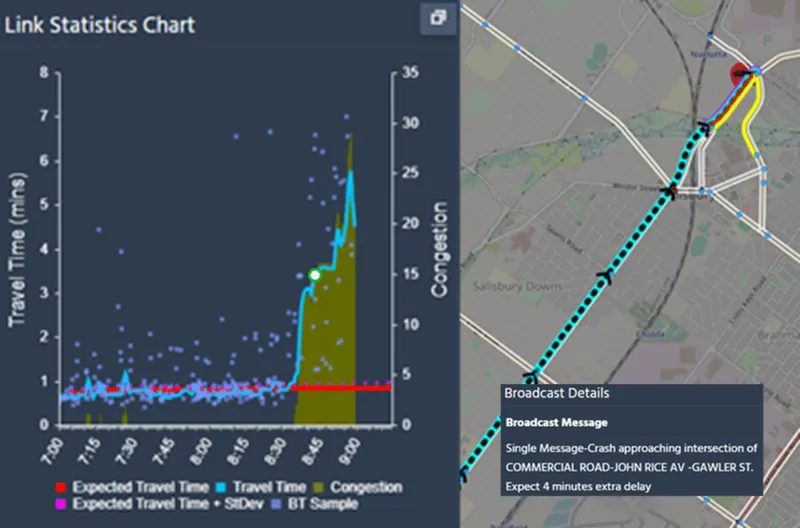Image resolution: width=800 pixels, height=528 pixels.
Task: Toggle the BT Sample legend entry
Action: (315, 504)
